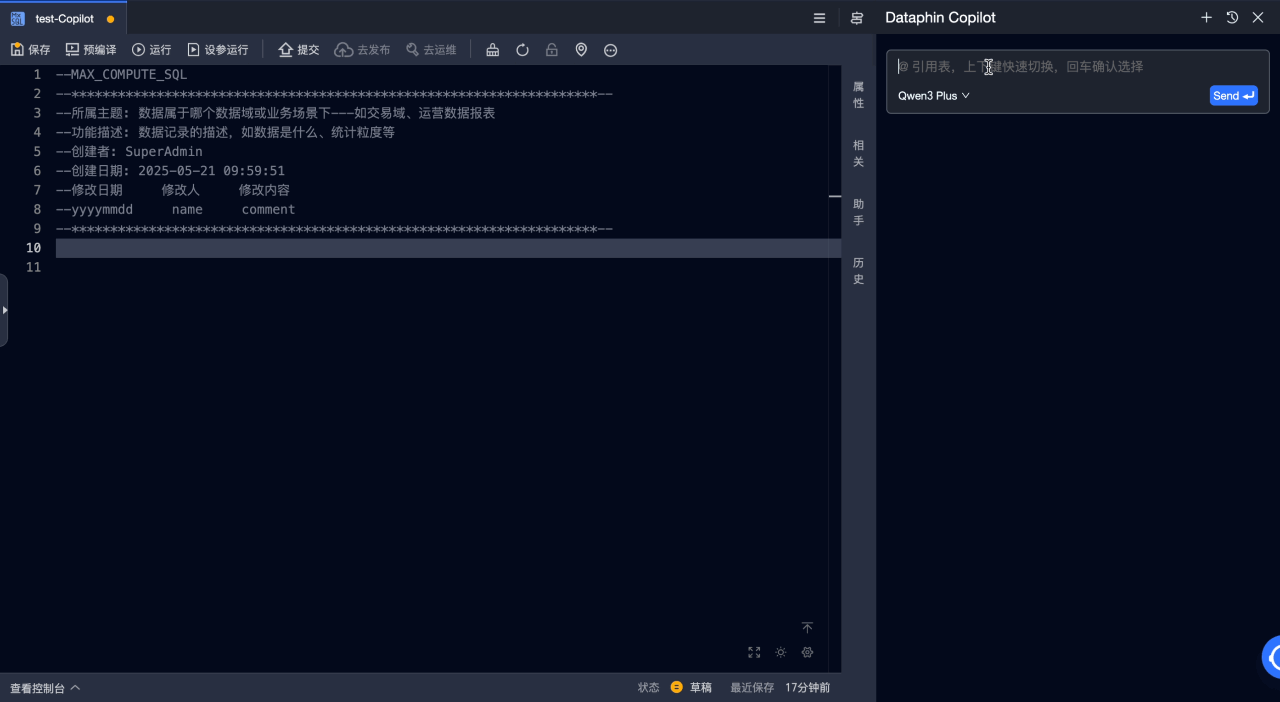
Task: Click the 草稿 draft status indicator
Action: [x=691, y=687]
